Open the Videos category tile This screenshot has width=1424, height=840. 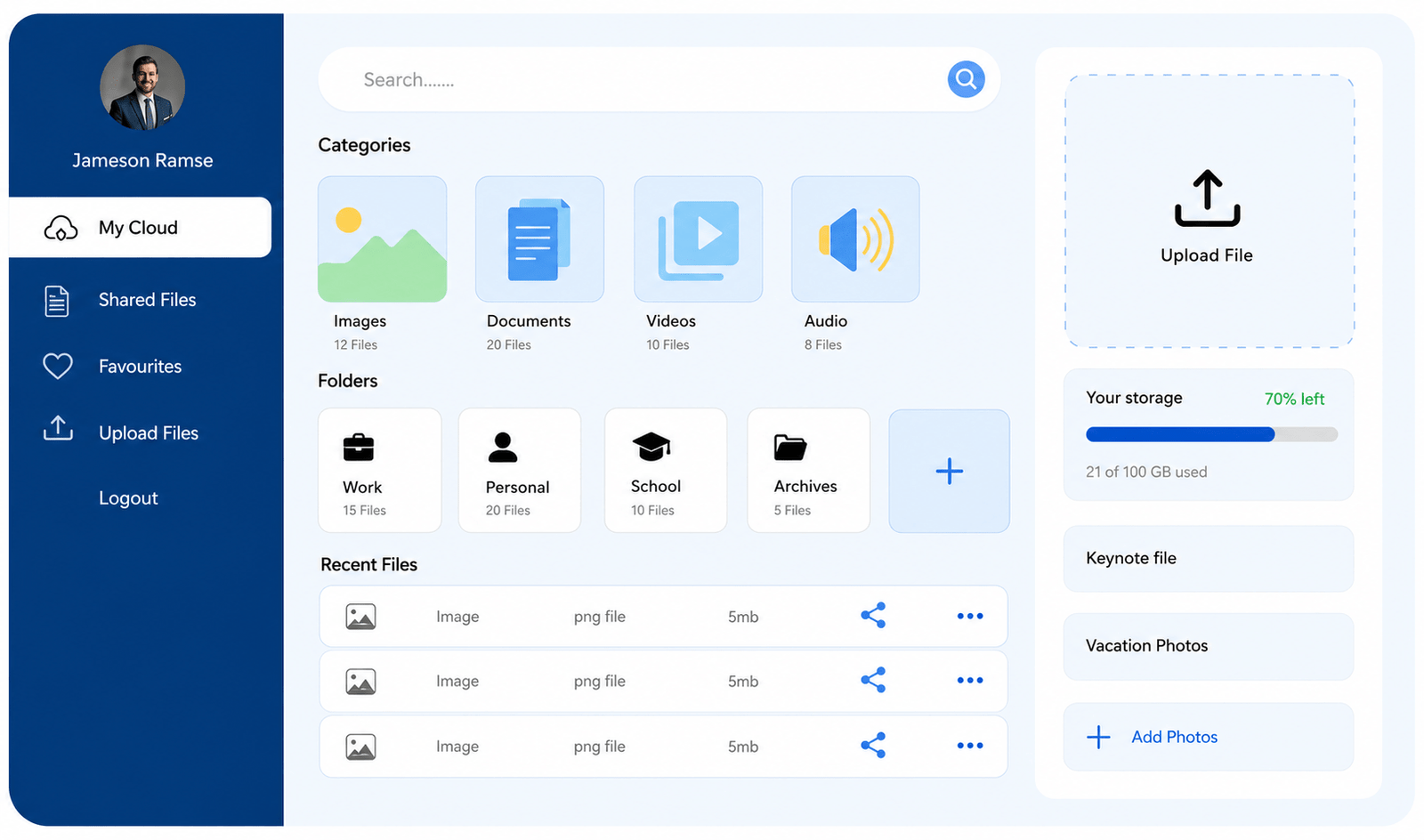[x=698, y=239]
